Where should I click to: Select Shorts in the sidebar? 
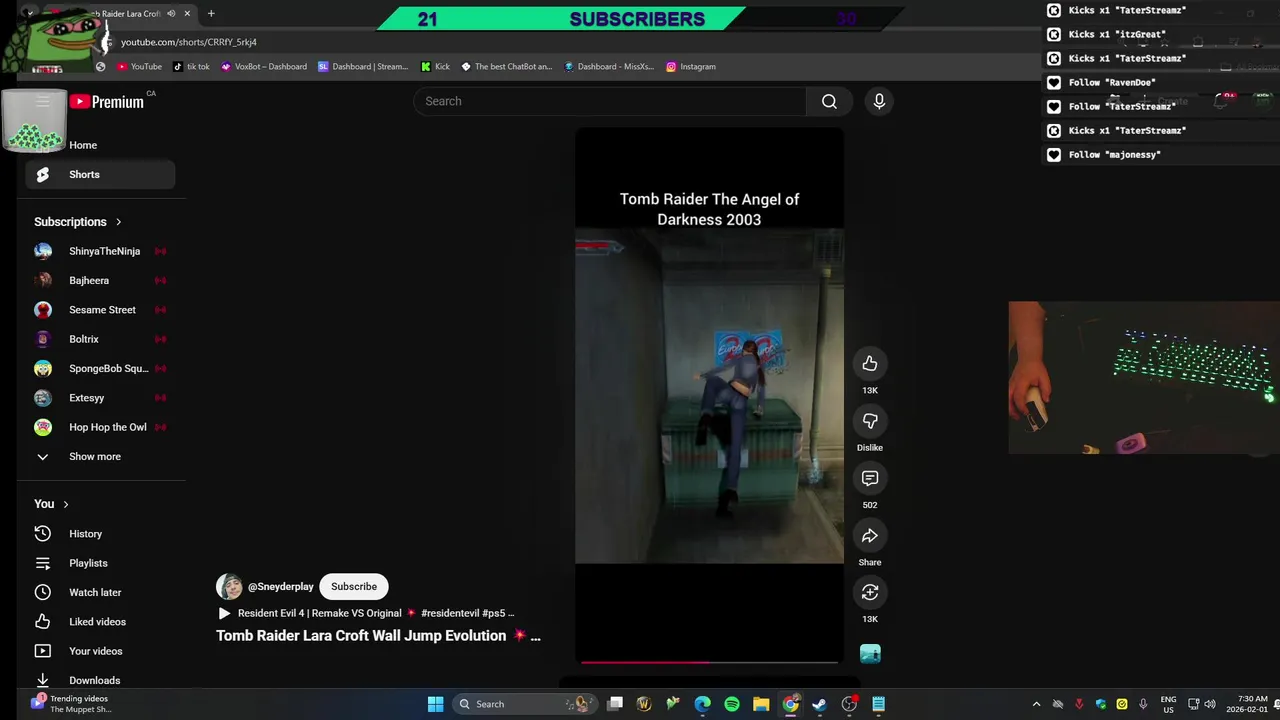[x=100, y=174]
